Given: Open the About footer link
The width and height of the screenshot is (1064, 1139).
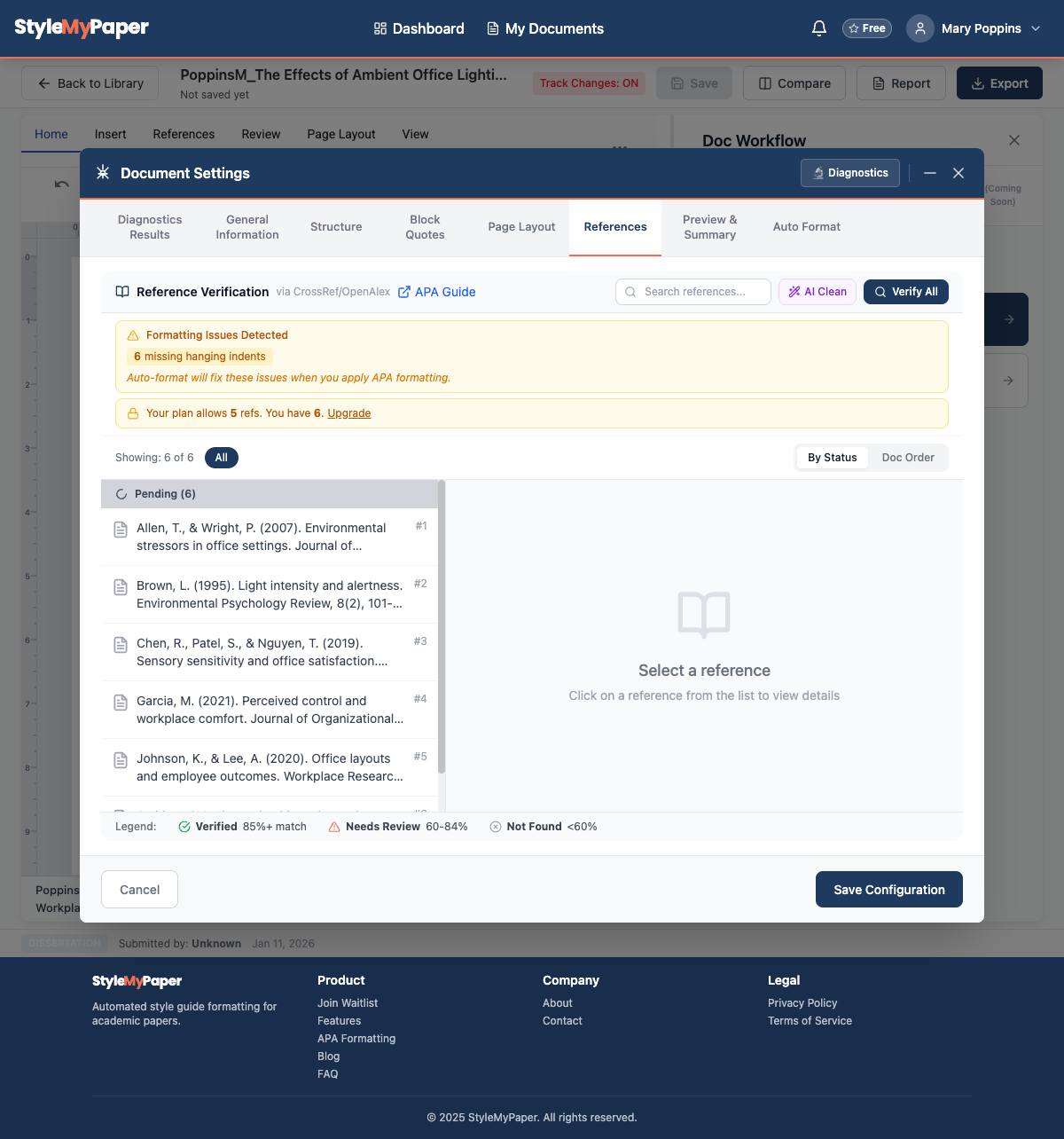Looking at the screenshot, I should point(558,1003).
